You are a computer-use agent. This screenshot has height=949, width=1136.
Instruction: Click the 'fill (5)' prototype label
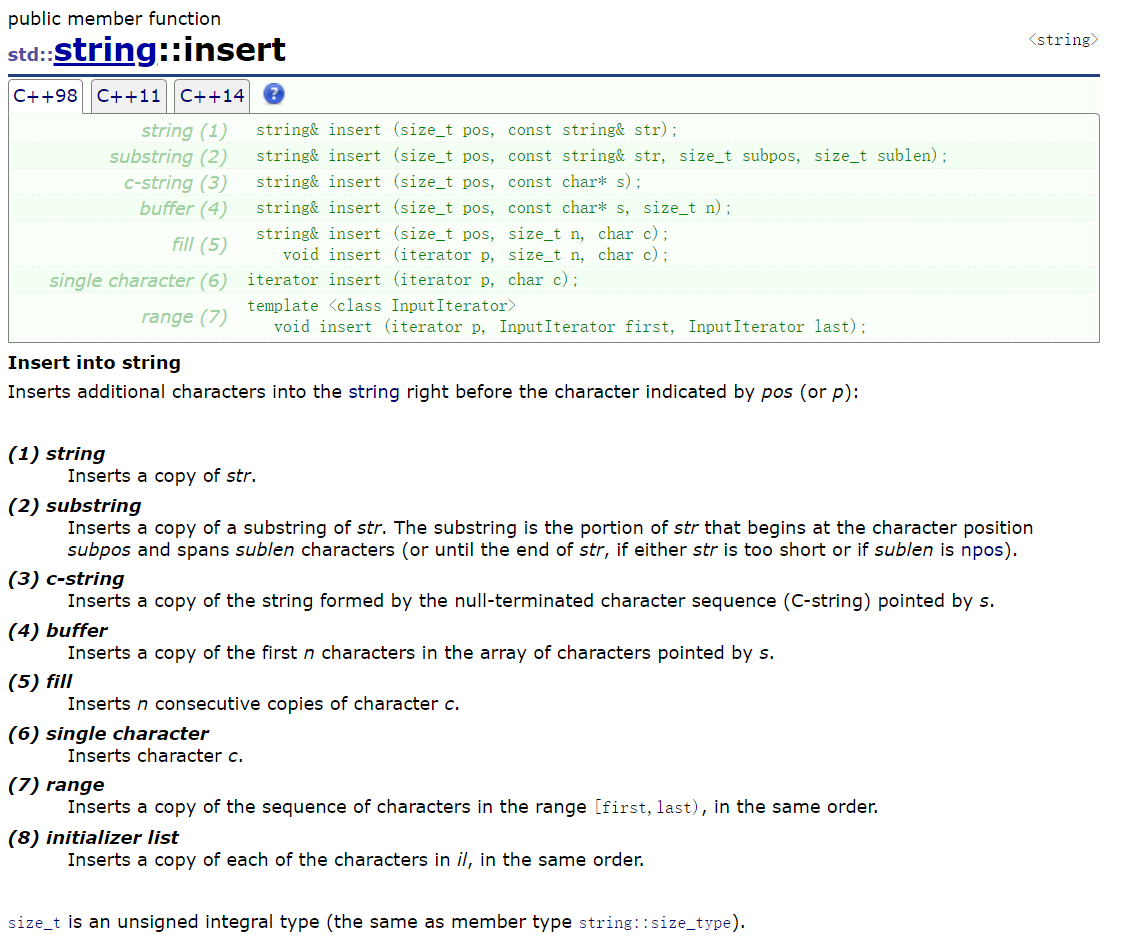click(x=199, y=245)
